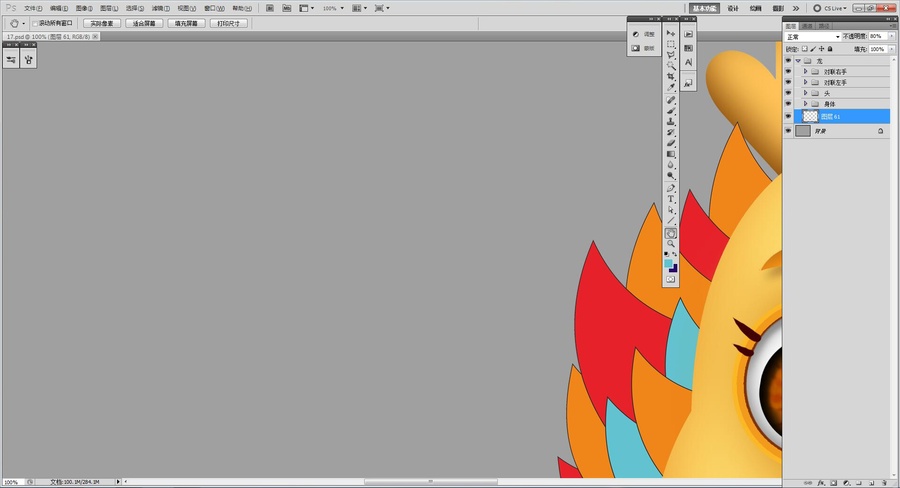Hide the 背景 layer
The image size is (900, 488).
click(x=788, y=131)
